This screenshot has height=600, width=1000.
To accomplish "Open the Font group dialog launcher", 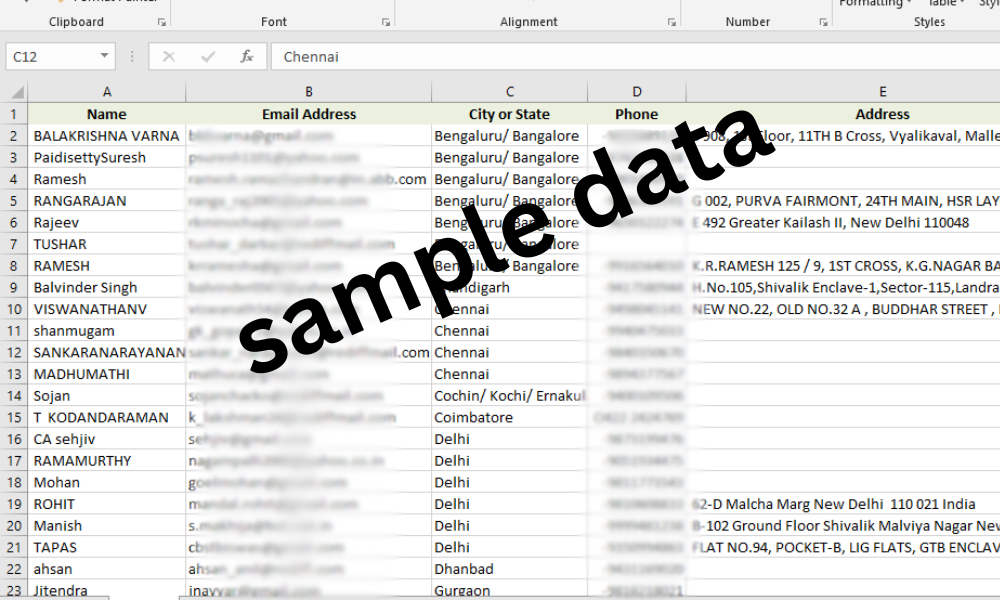I will coord(386,22).
